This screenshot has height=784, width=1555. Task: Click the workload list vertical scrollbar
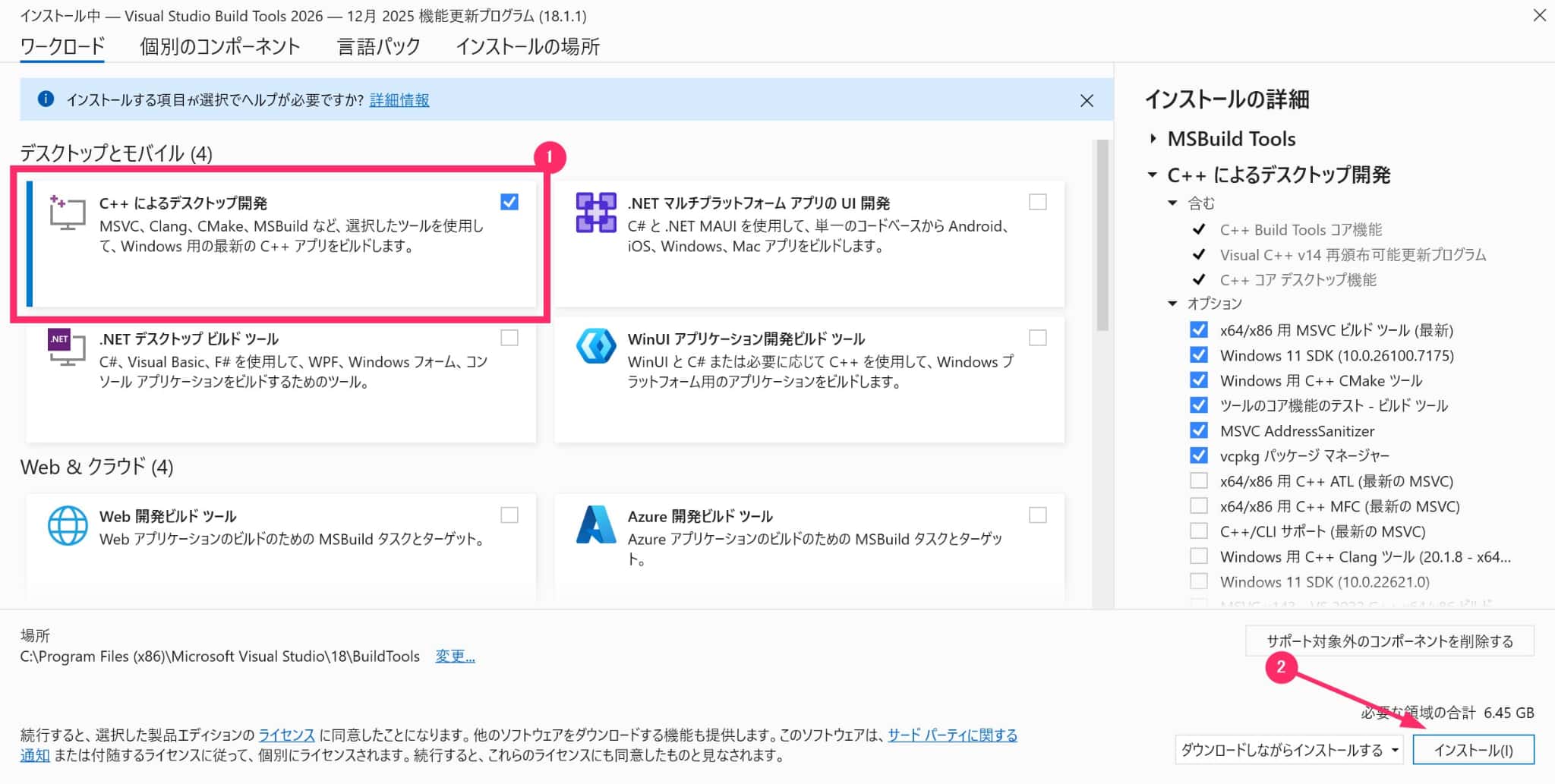(x=1102, y=235)
